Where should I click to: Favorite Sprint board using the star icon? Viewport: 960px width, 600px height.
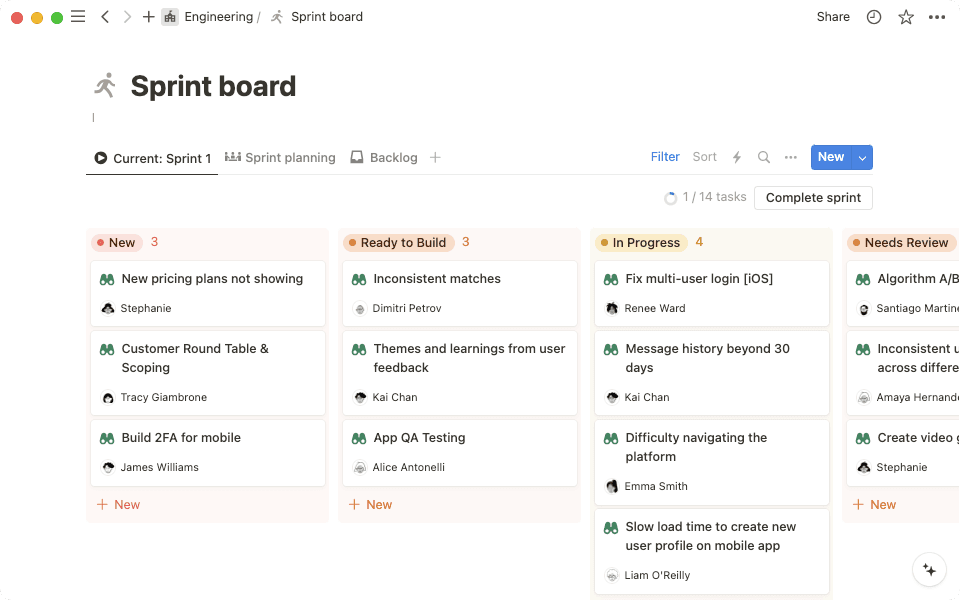(x=905, y=16)
